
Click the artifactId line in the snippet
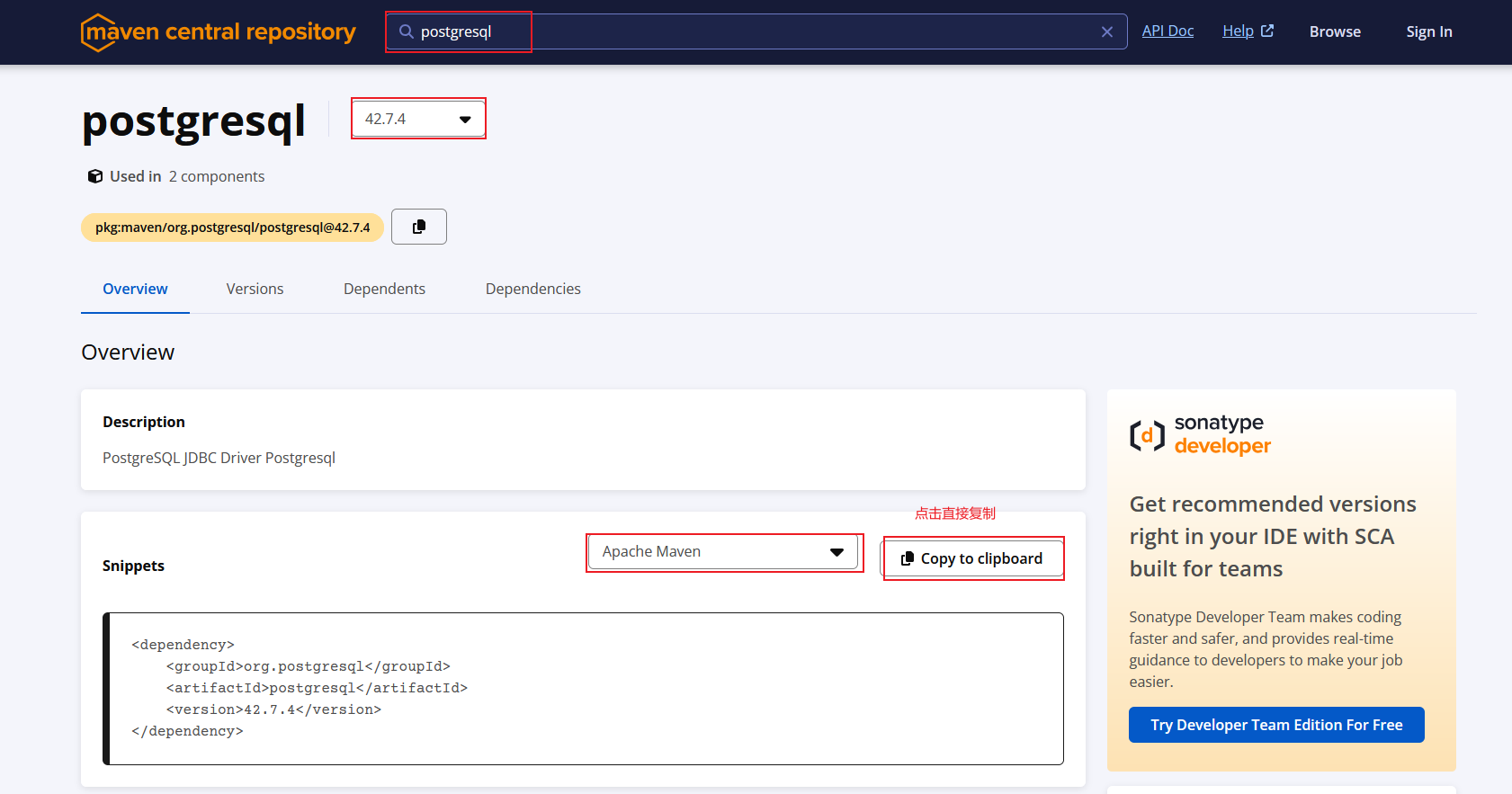pyautogui.click(x=317, y=688)
